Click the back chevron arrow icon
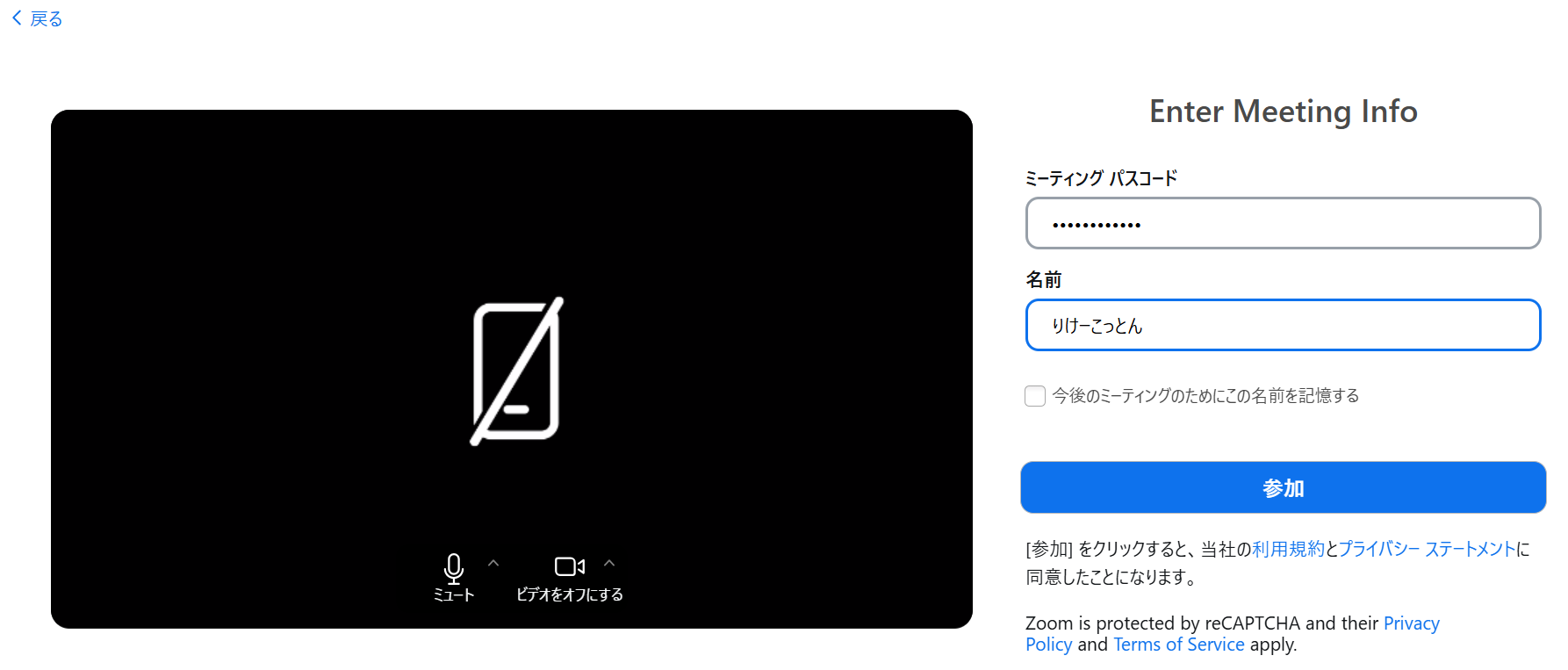 pyautogui.click(x=17, y=18)
